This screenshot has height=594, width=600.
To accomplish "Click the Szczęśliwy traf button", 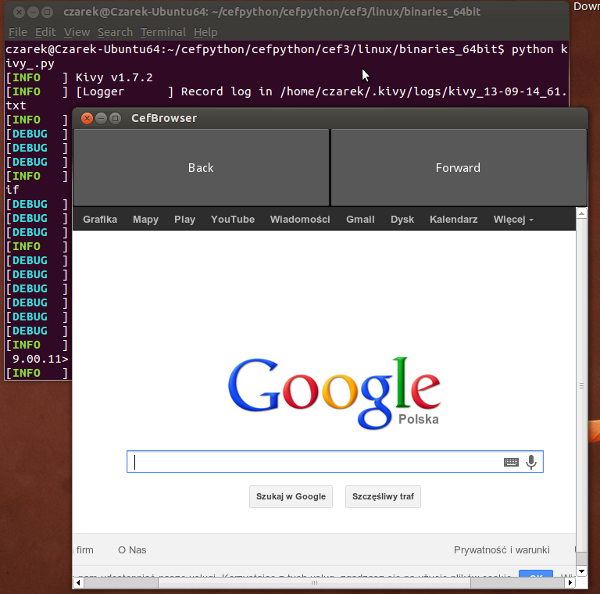I will coord(383,496).
